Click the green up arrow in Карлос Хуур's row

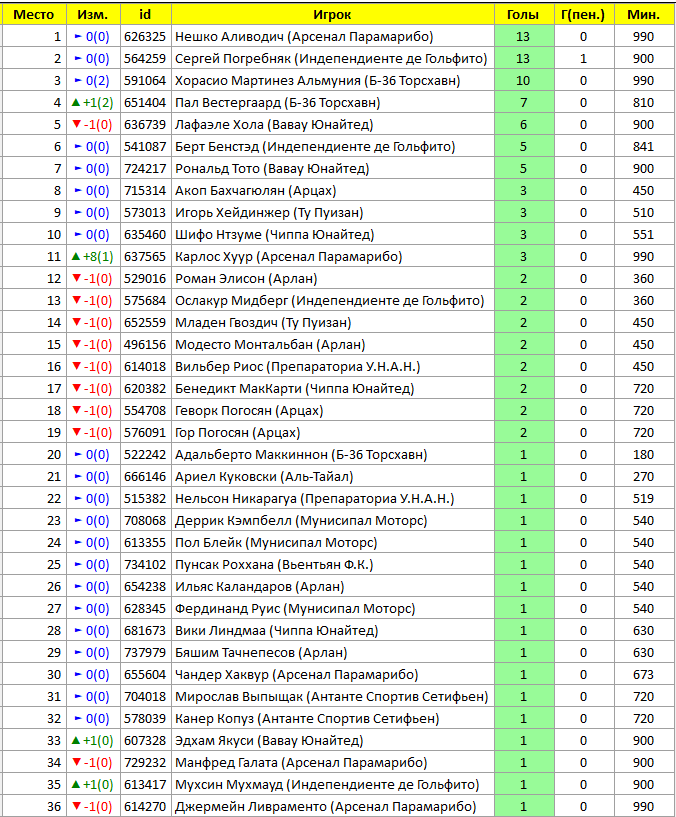pyautogui.click(x=76, y=256)
